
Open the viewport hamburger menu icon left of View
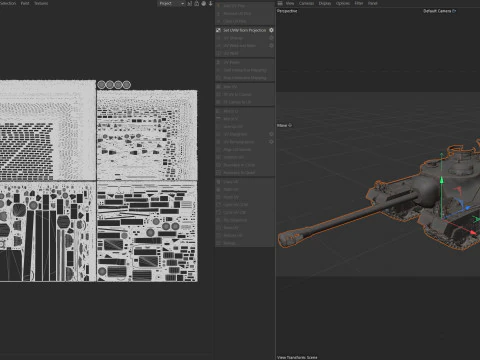[280, 3]
